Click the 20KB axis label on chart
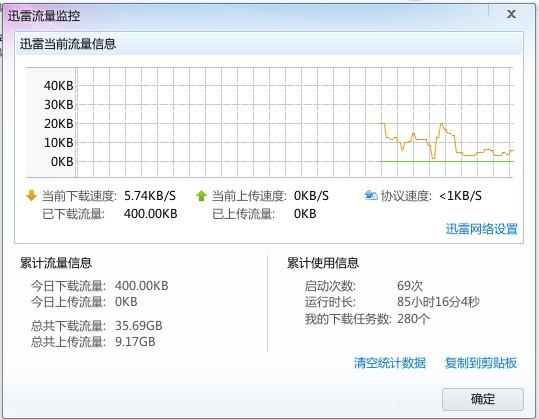Screen dimensions: 539x419 pyautogui.click(x=58, y=124)
